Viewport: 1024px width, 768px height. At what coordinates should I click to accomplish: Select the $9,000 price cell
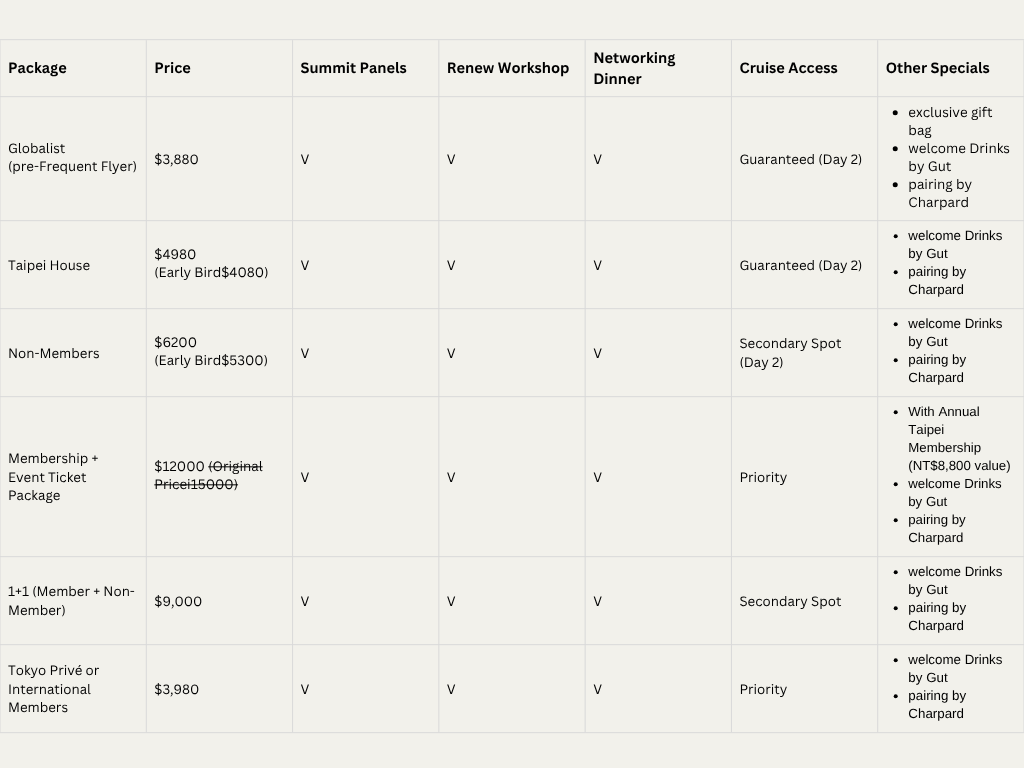point(178,601)
